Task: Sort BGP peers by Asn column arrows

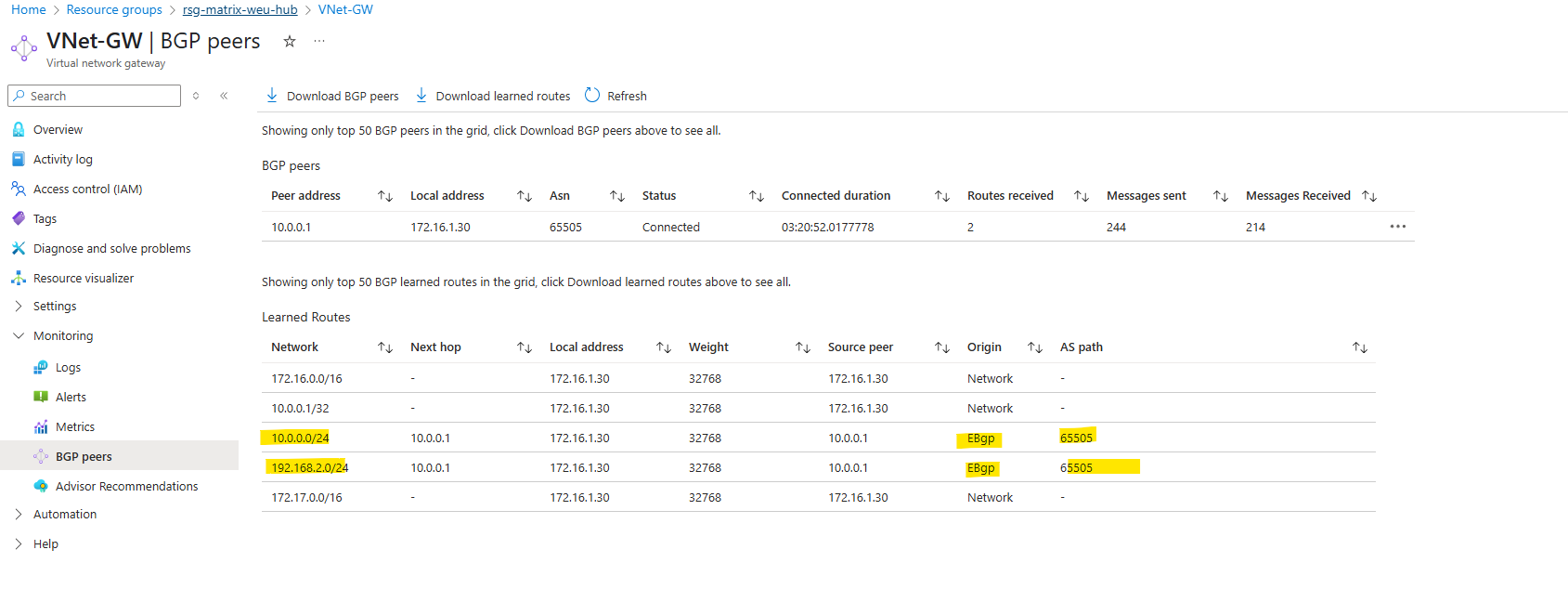Action: [x=617, y=196]
